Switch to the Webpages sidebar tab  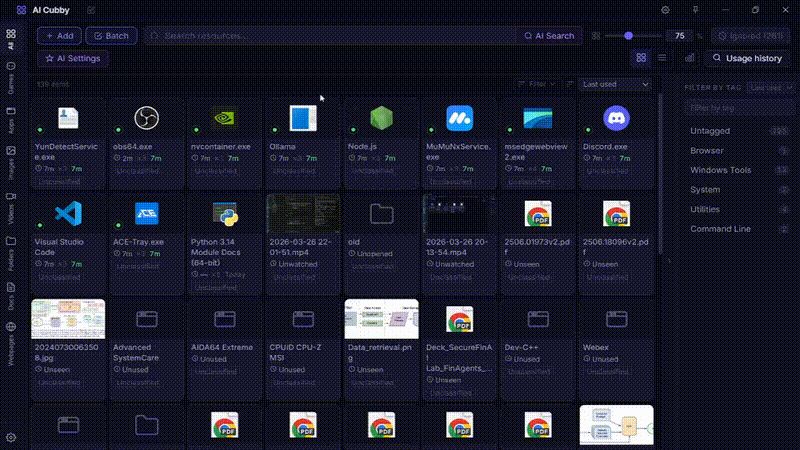click(11, 343)
